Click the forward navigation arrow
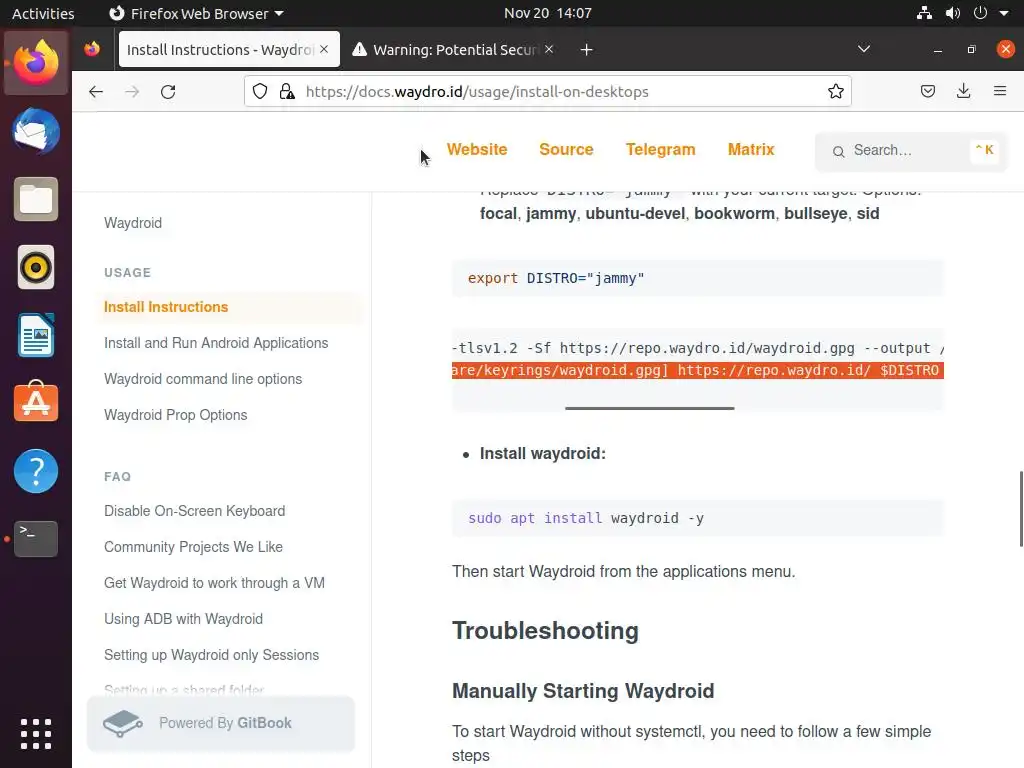 pos(132,91)
